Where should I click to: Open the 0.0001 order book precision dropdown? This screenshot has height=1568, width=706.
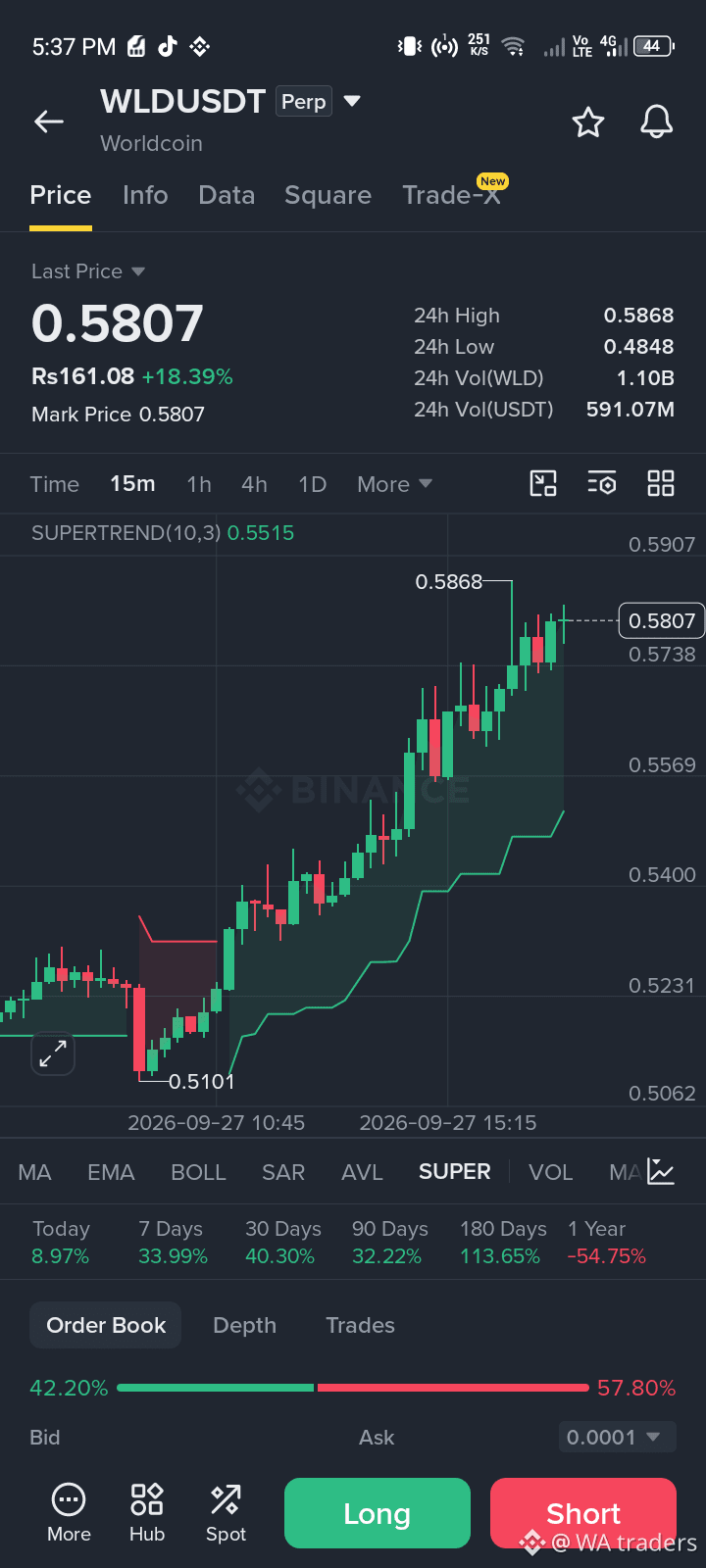pyautogui.click(x=618, y=1438)
